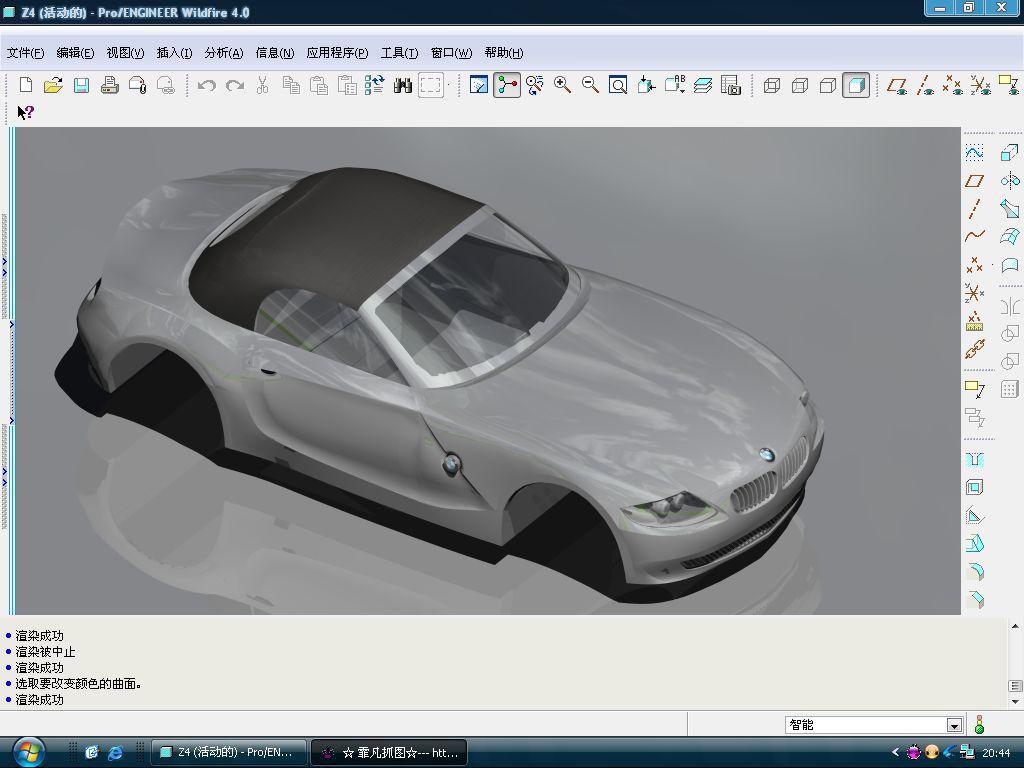Open the 文件(F) menu
Image resolution: width=1024 pixels, height=768 pixels.
click(25, 53)
